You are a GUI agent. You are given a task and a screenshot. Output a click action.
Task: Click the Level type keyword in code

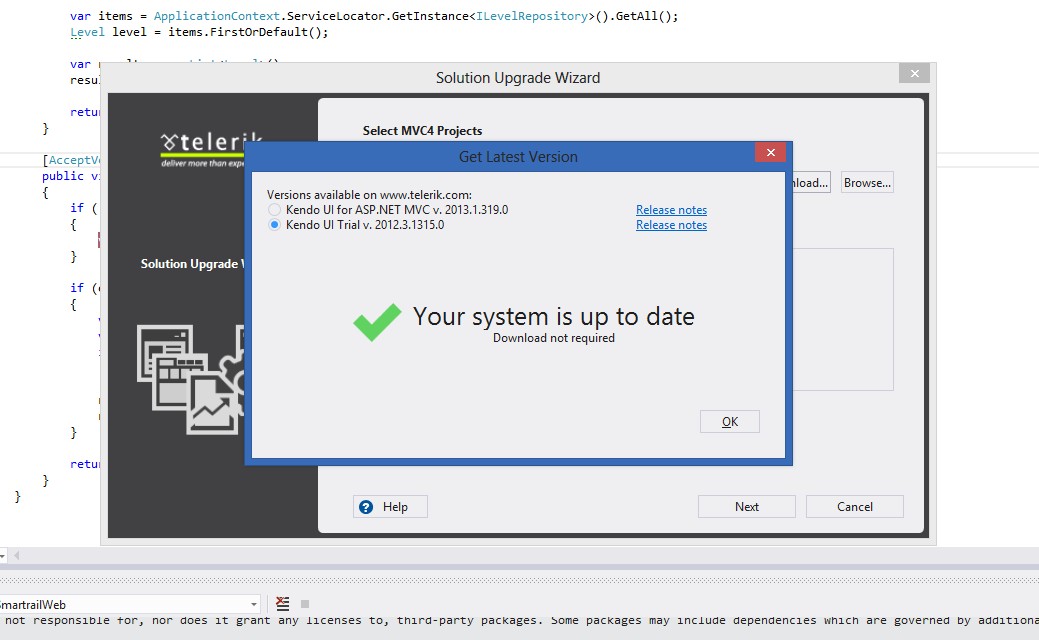pos(87,32)
